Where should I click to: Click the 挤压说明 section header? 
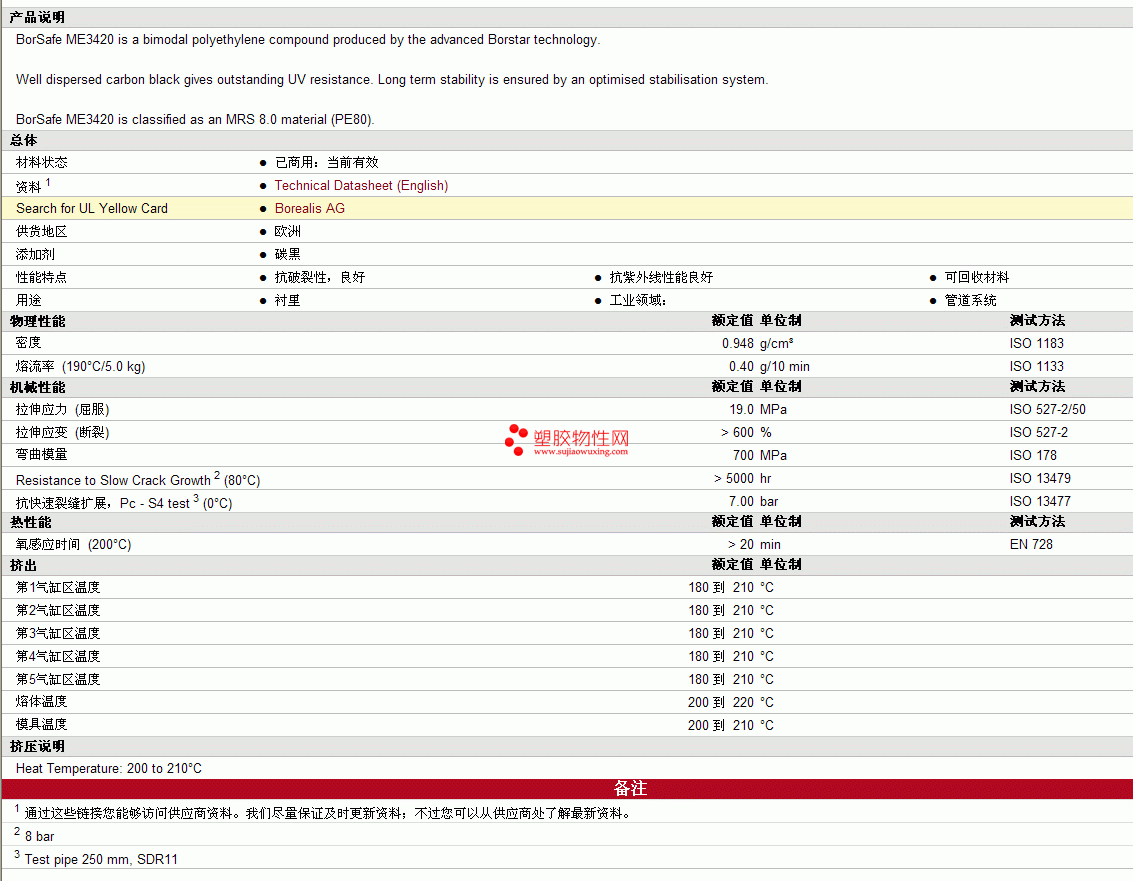pyautogui.click(x=37, y=747)
